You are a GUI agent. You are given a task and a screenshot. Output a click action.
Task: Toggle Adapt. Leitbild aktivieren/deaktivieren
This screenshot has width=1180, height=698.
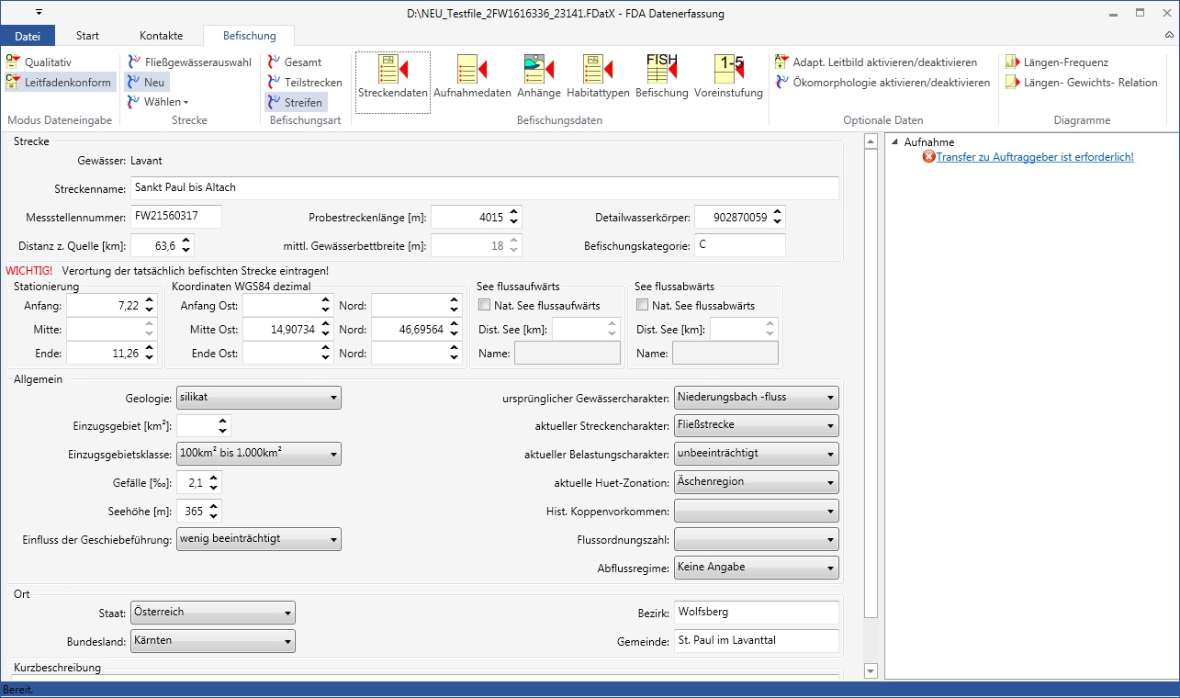pos(876,62)
